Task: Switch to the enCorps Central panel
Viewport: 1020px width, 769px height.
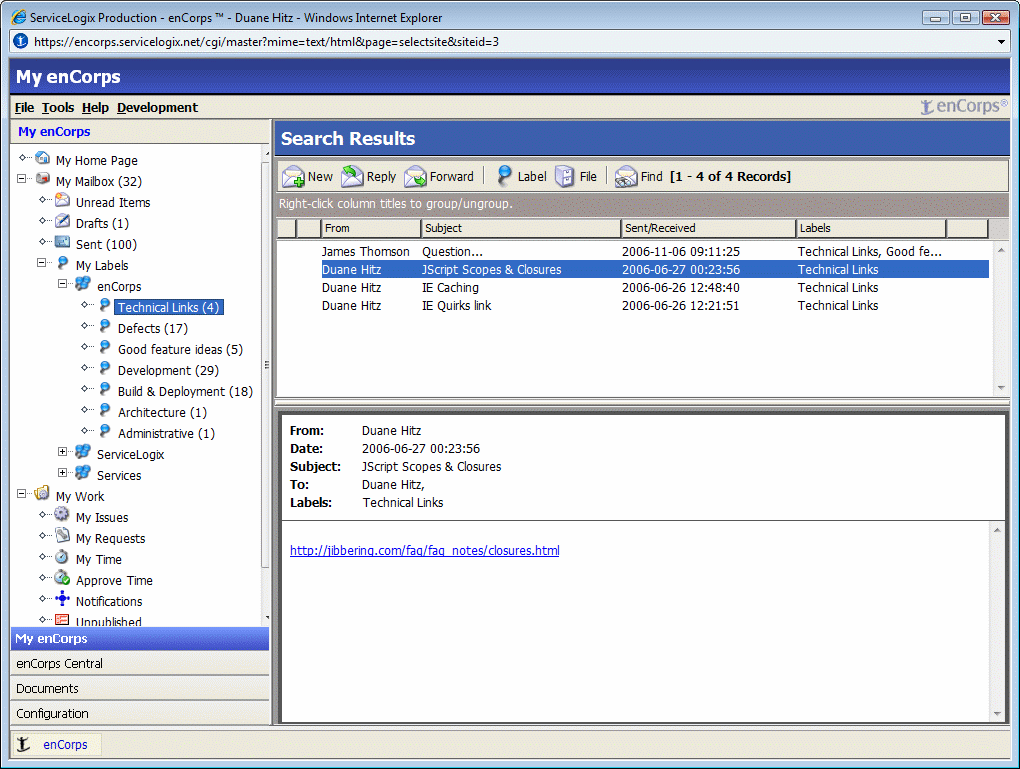Action: (x=140, y=664)
